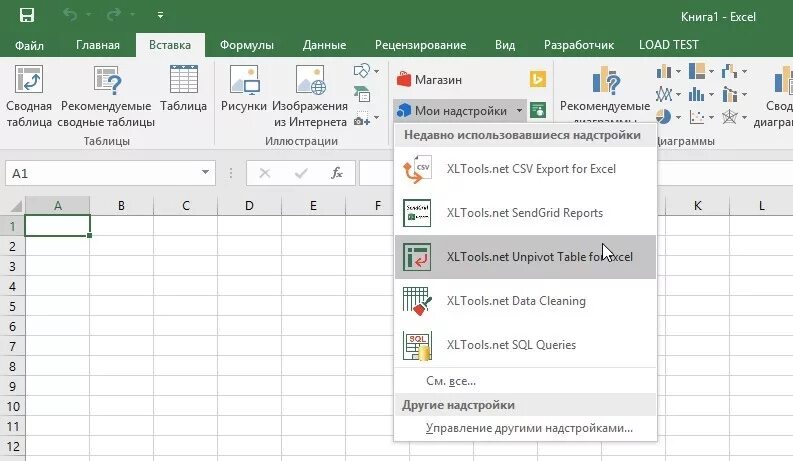Click the statistic histogram chart icon

[x=697, y=94]
